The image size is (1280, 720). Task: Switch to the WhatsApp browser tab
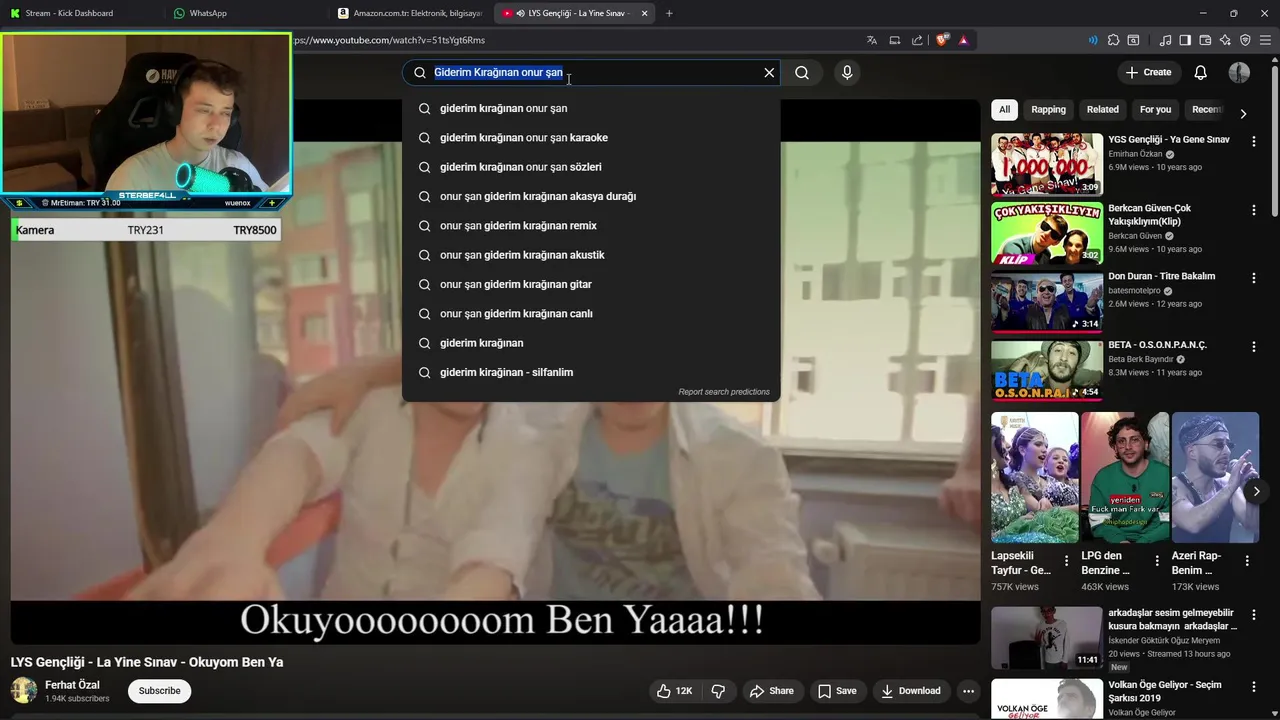(x=245, y=13)
